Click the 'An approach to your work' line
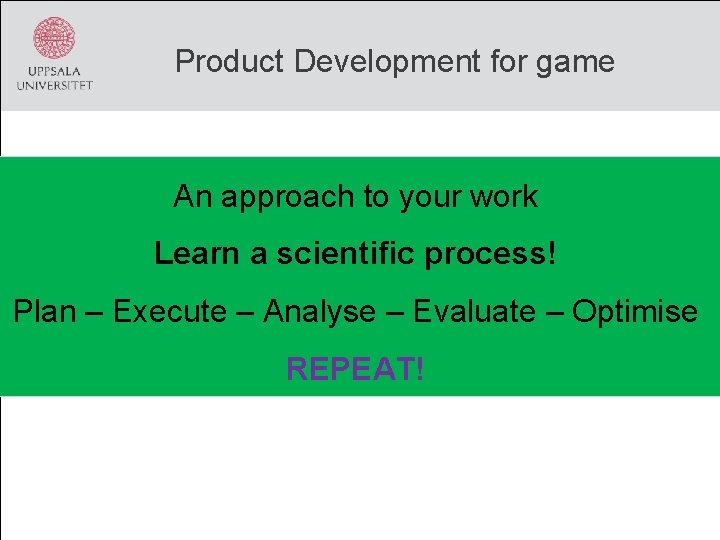This screenshot has width=720, height=540. coord(355,197)
